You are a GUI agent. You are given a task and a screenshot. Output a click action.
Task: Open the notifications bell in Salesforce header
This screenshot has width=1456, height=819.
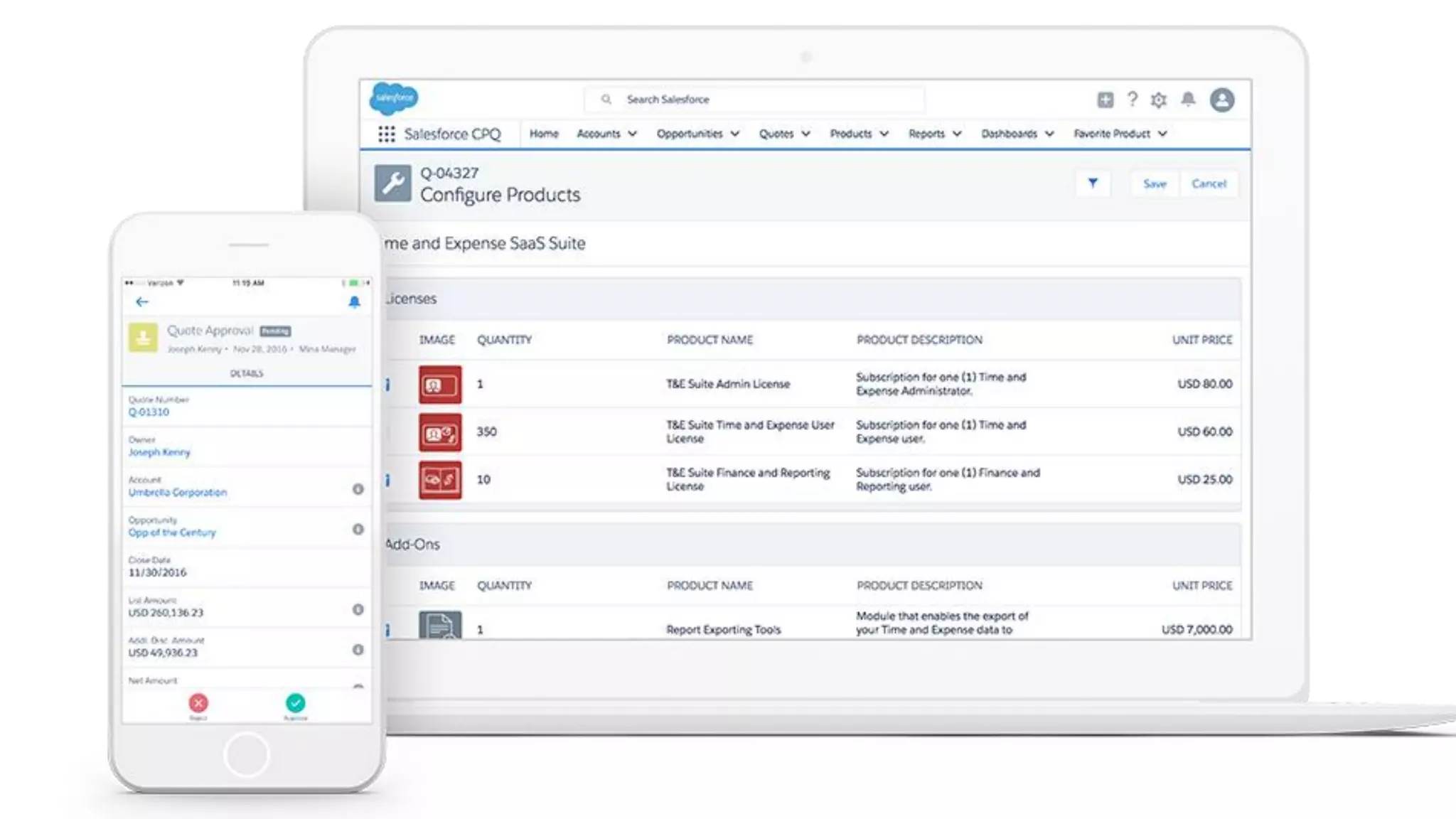1188,100
